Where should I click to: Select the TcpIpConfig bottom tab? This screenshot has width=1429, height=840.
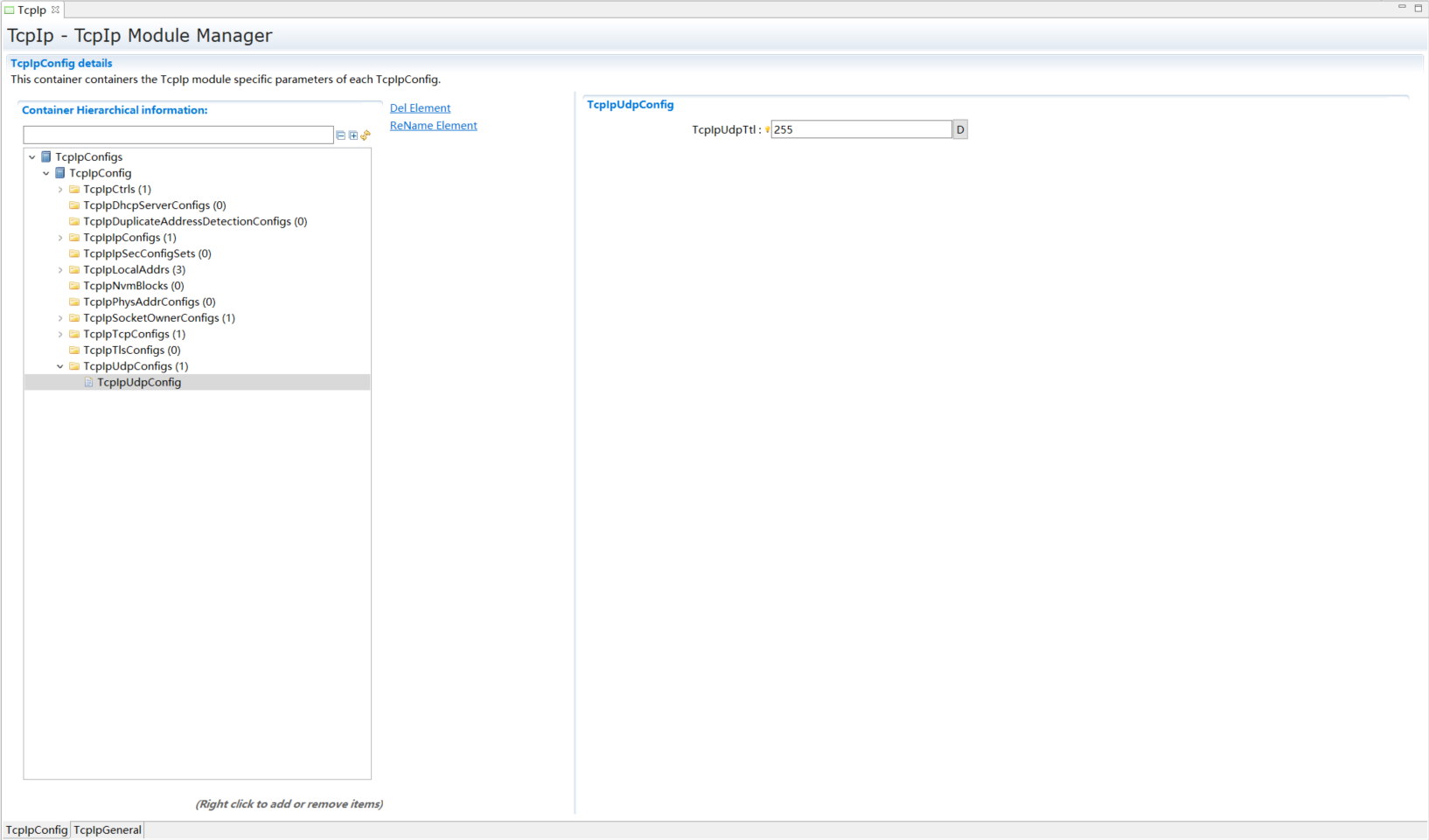36,830
